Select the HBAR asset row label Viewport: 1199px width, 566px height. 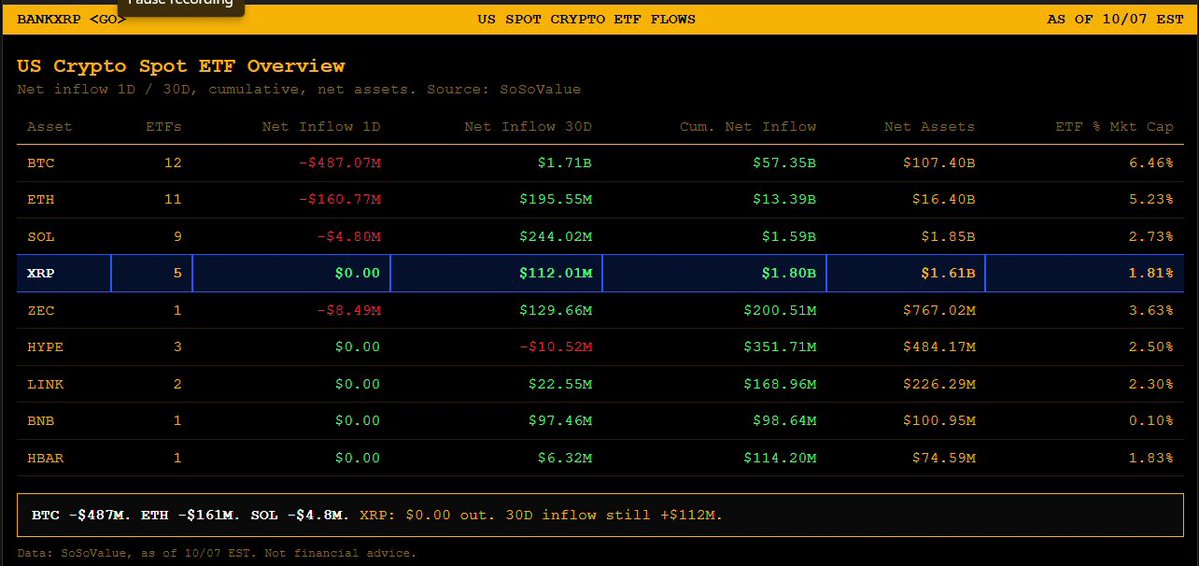coord(45,458)
